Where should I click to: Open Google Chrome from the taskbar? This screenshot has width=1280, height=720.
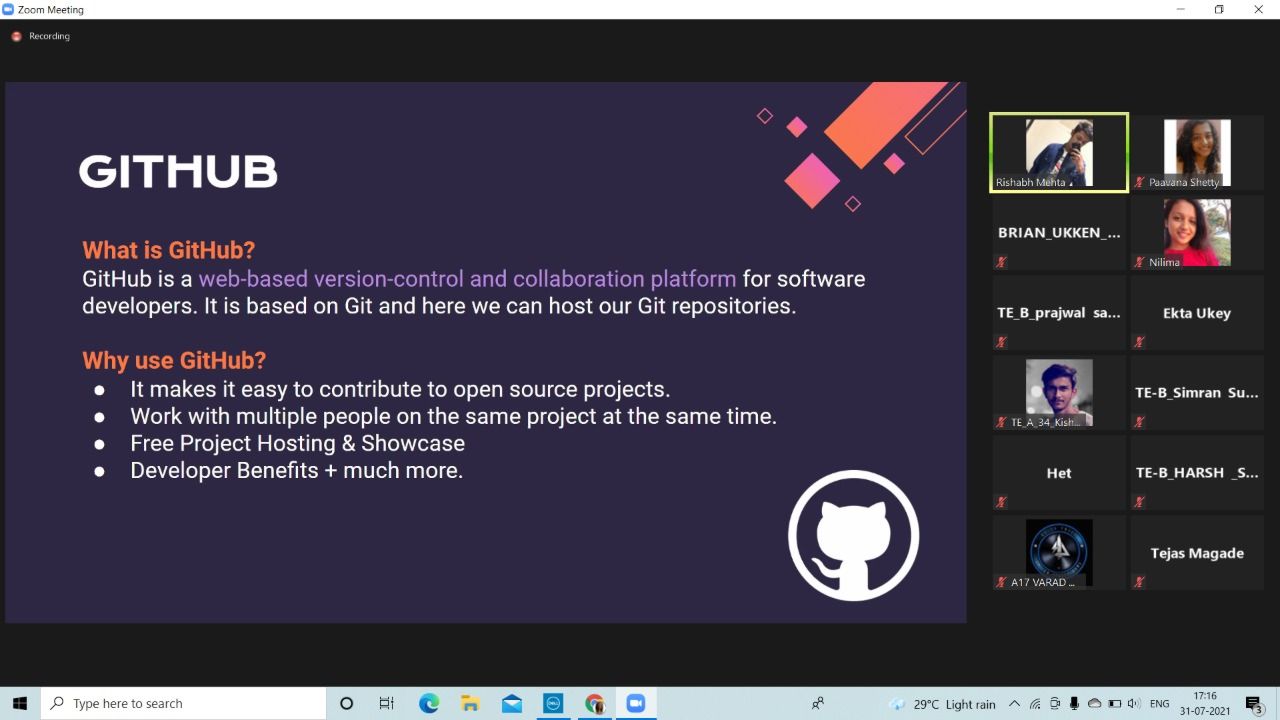595,704
